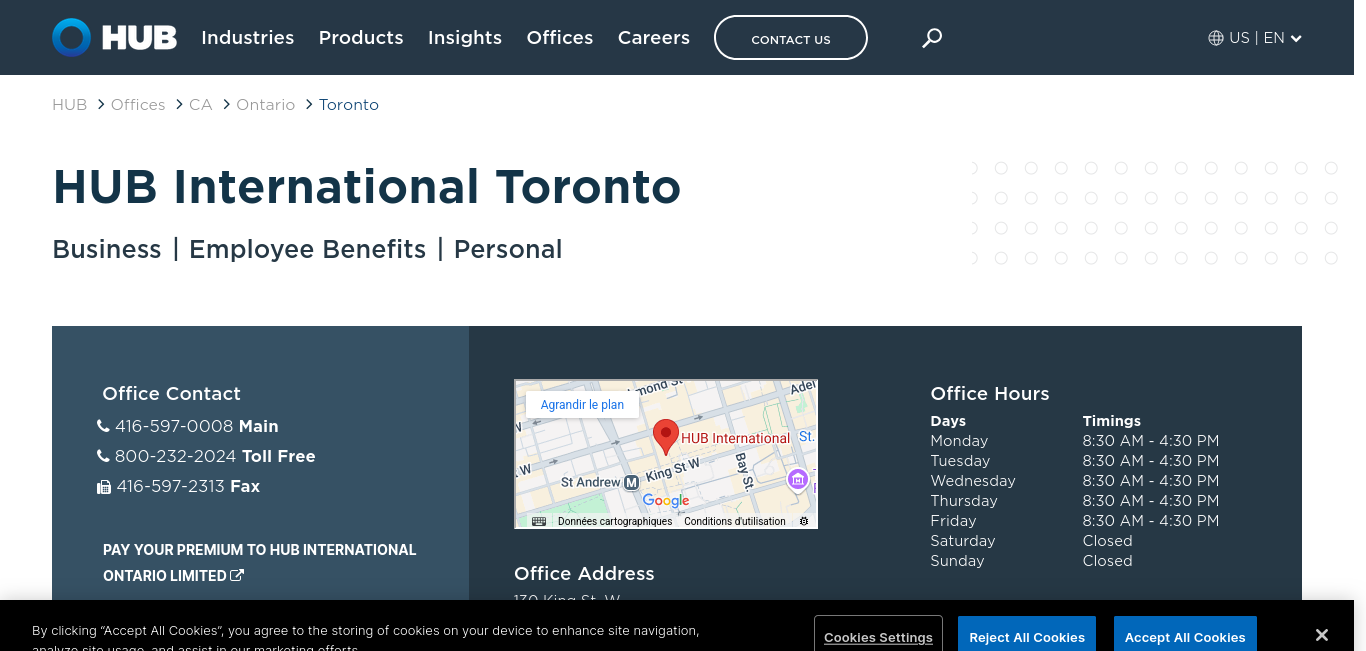Click the keyboard shortcuts icon on the map
This screenshot has height=651, width=1366.
tap(539, 521)
